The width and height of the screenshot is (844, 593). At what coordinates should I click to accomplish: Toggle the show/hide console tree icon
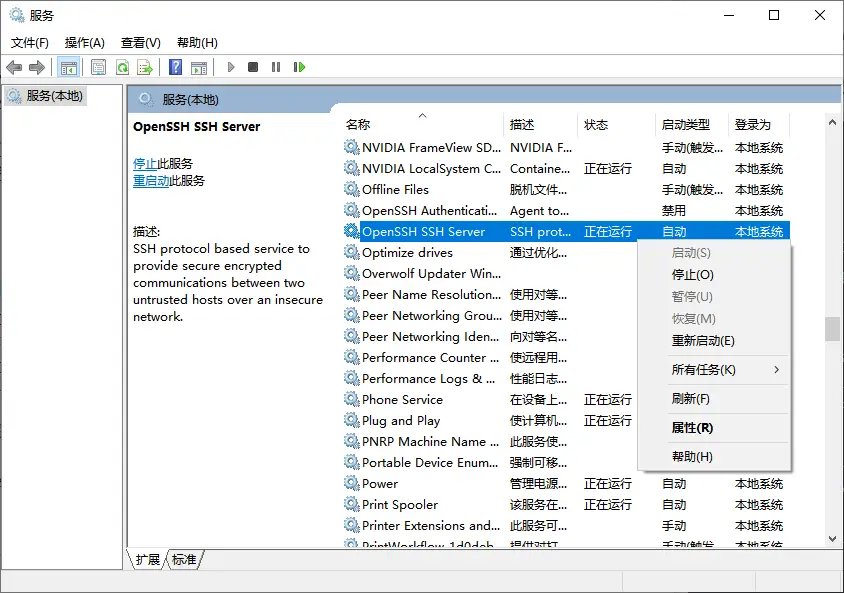coord(69,68)
